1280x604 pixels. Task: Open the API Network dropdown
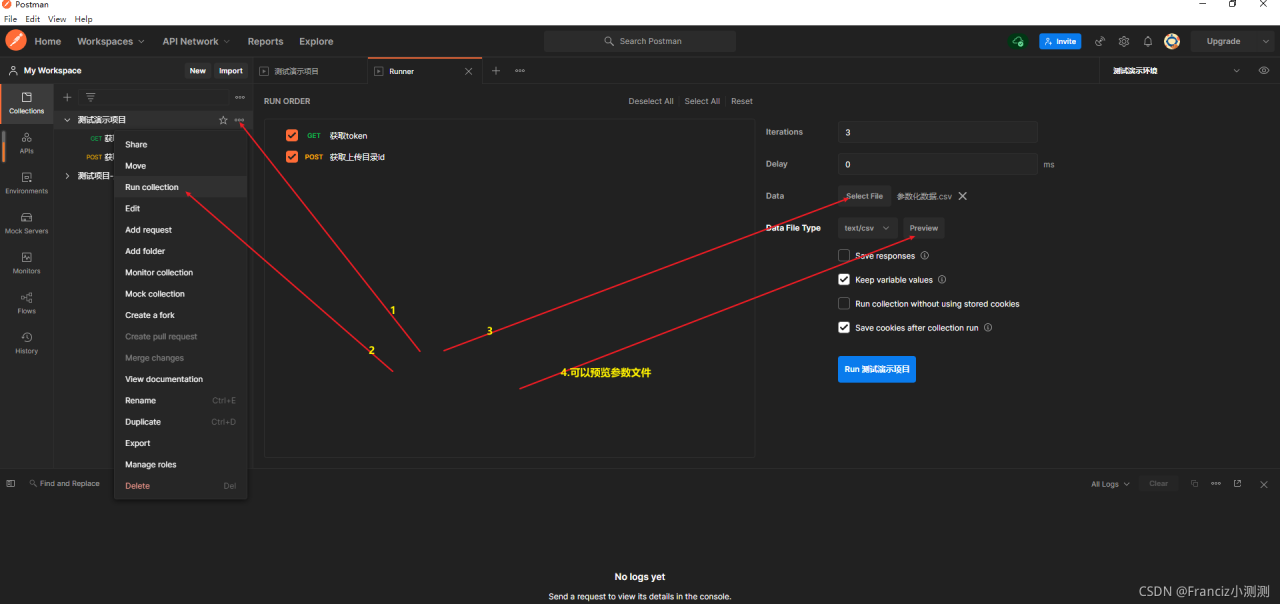point(196,41)
